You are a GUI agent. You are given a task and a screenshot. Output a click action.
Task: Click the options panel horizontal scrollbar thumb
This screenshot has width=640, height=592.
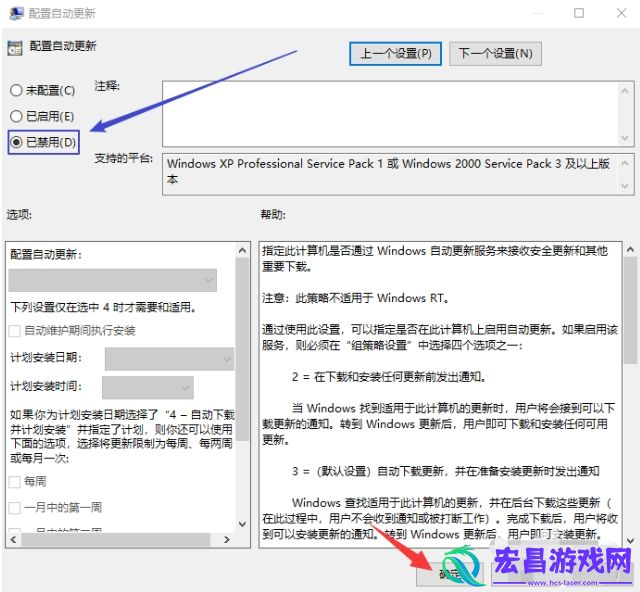[x=116, y=540]
